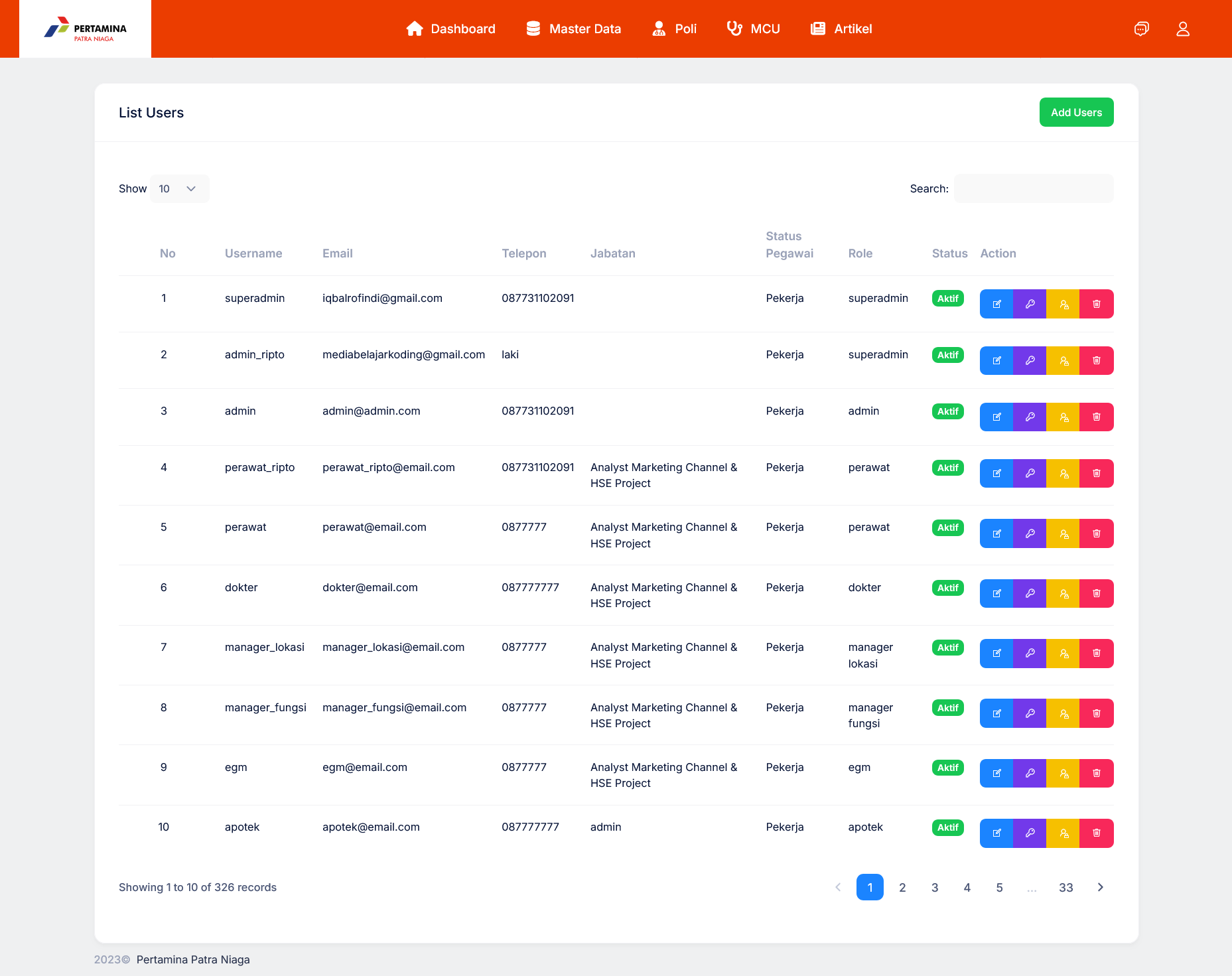Viewport: 1232px width, 976px height.
Task: Focus the Search input field
Action: [x=1034, y=188]
